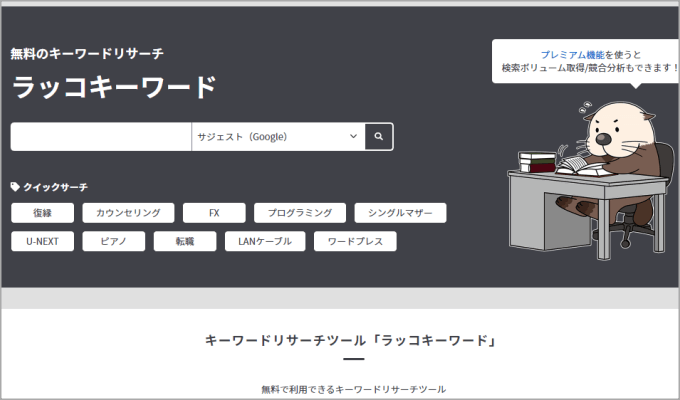Viewport: 680px width, 400px height.
Task: Pick the プログラミング quick search tag
Action: [300, 213]
